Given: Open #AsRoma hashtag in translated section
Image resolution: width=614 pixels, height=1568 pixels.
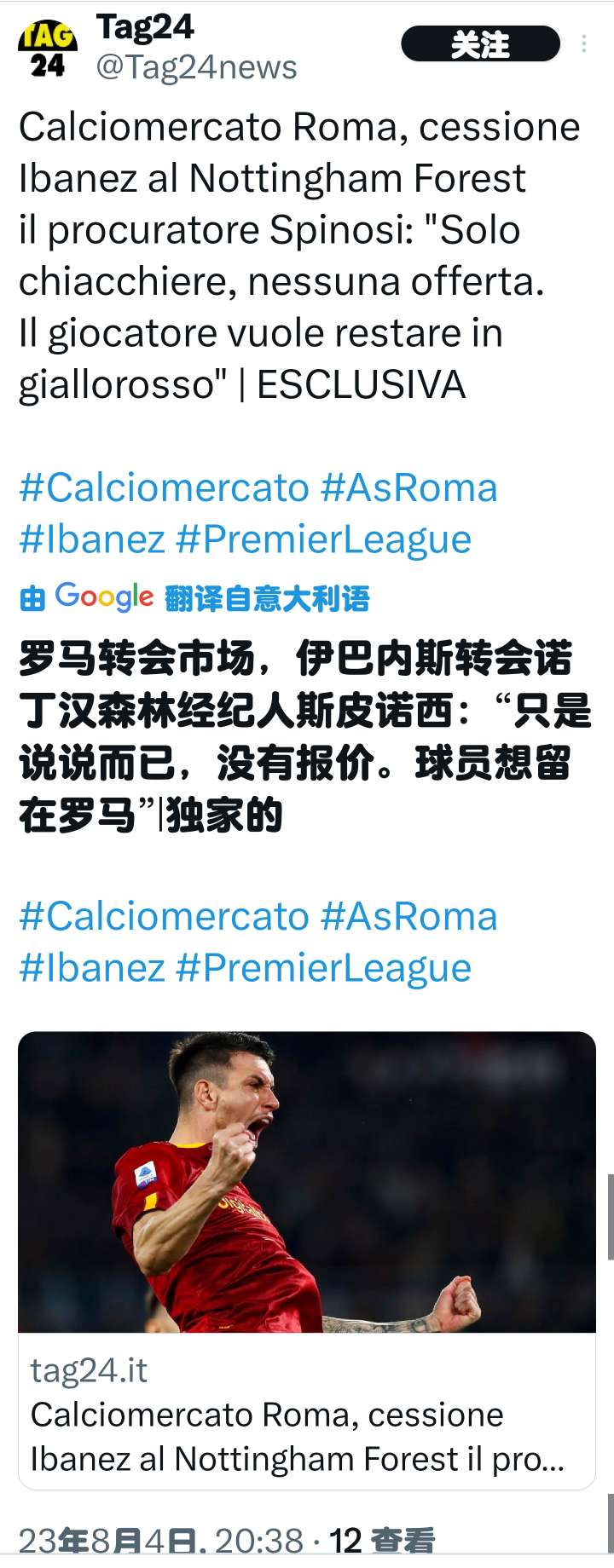Looking at the screenshot, I should (x=409, y=916).
